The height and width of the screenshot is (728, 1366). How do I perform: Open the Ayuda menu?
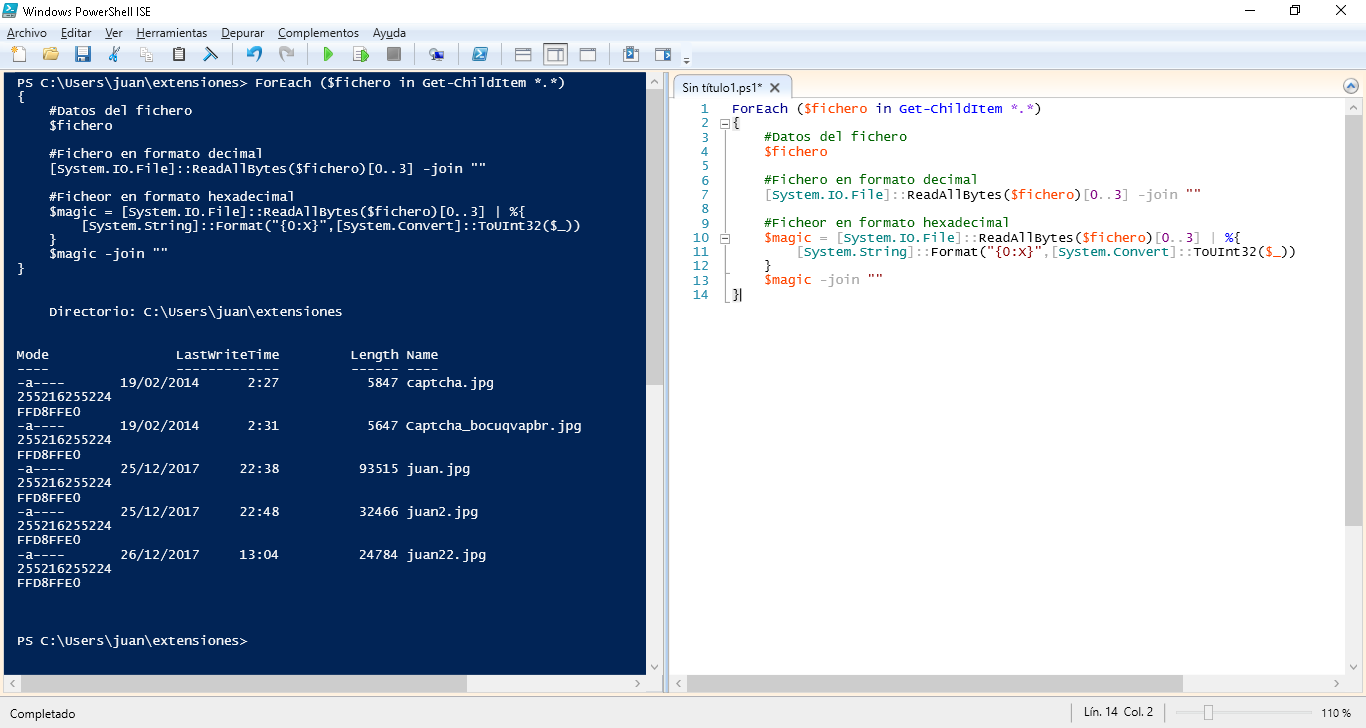(x=389, y=33)
